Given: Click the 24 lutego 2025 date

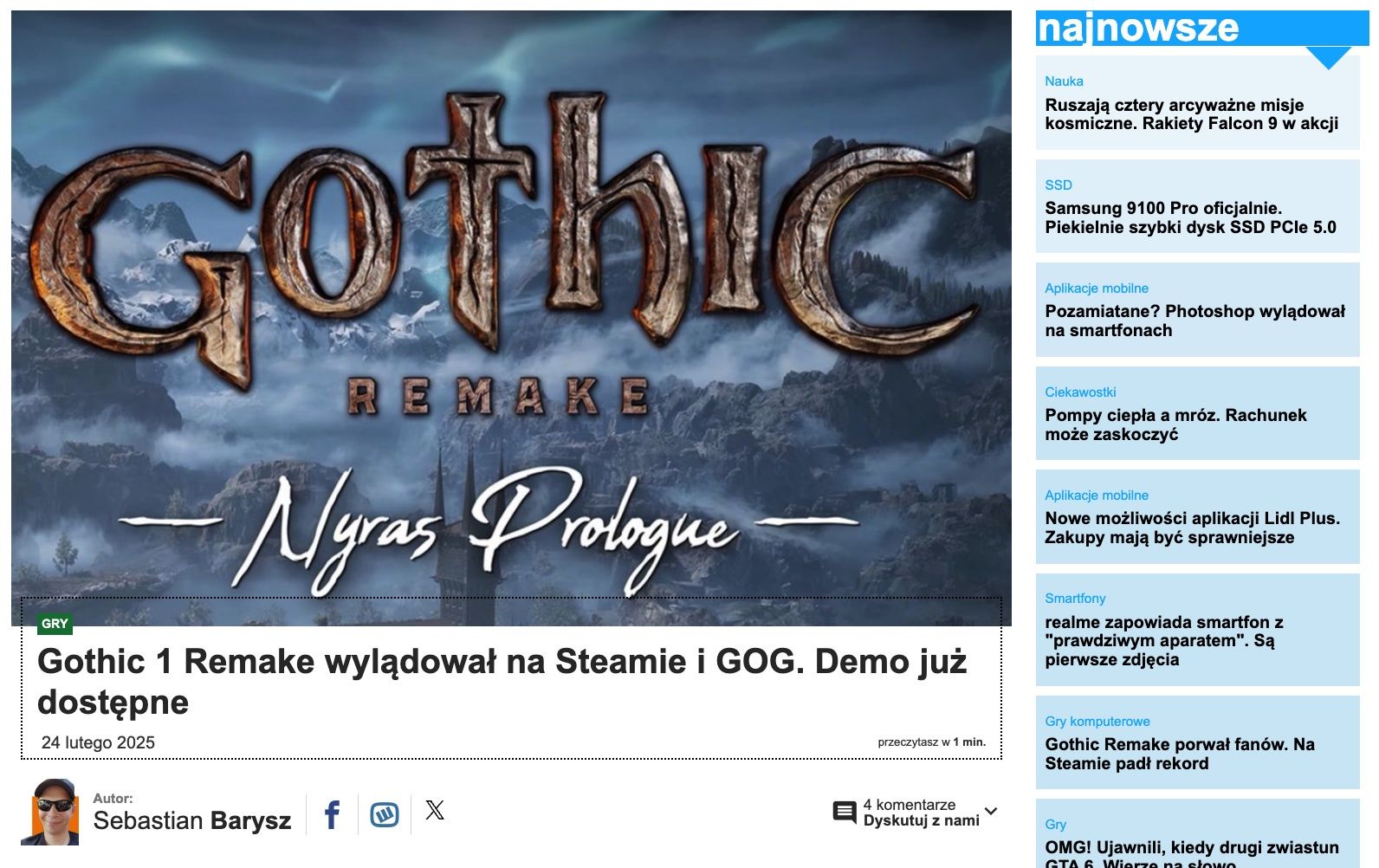Looking at the screenshot, I should [x=98, y=742].
